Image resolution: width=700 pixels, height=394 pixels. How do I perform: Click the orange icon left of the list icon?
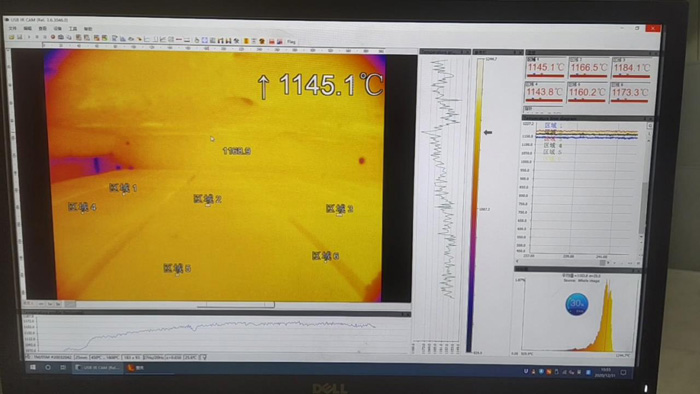point(246,41)
